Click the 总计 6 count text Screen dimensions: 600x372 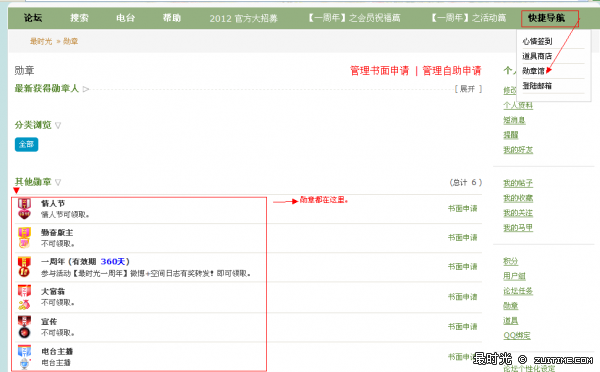[465, 183]
